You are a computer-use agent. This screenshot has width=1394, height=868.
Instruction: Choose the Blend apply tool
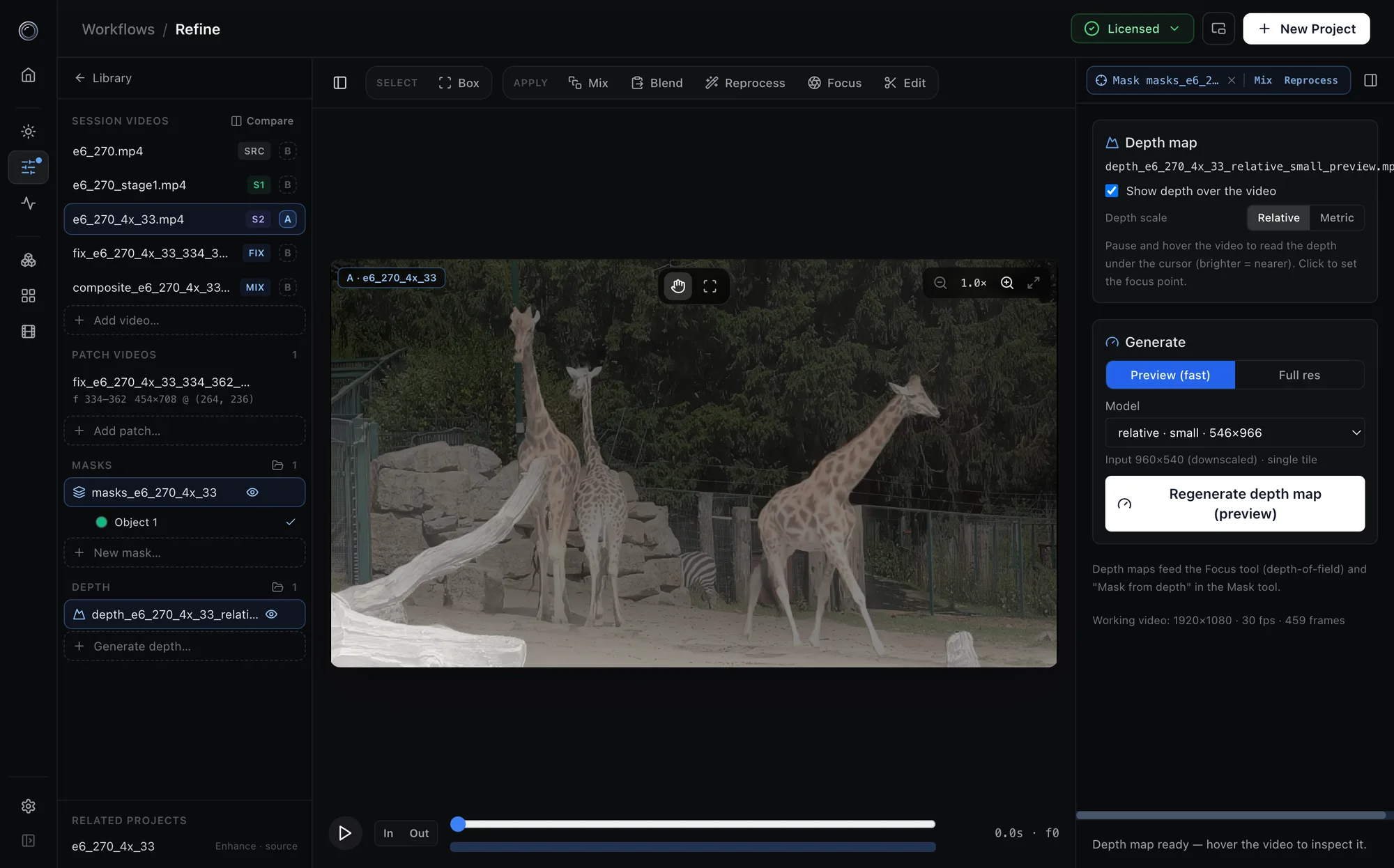(657, 83)
